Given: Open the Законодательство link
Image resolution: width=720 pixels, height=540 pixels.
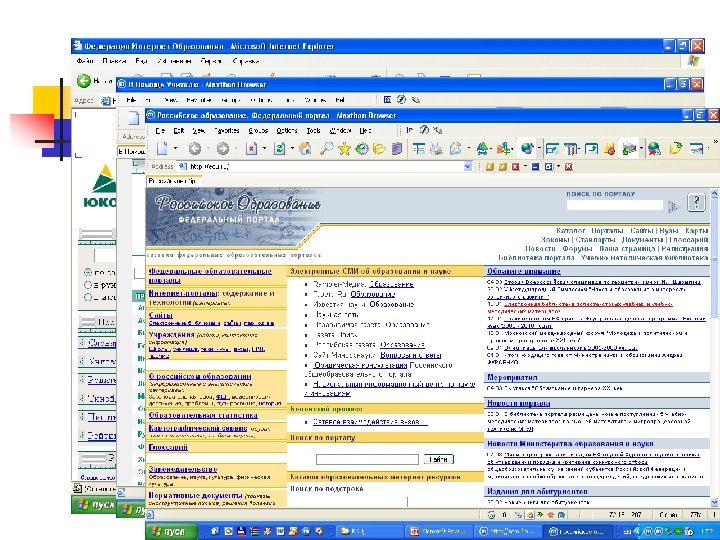Looking at the screenshot, I should pyautogui.click(x=183, y=469).
